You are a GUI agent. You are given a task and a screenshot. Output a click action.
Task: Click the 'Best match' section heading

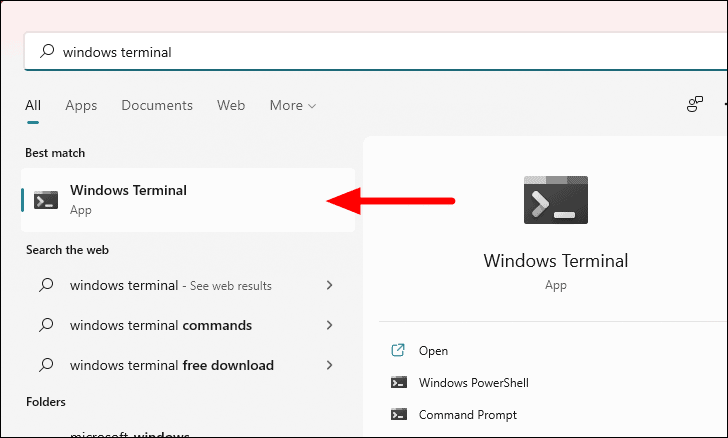tap(55, 153)
